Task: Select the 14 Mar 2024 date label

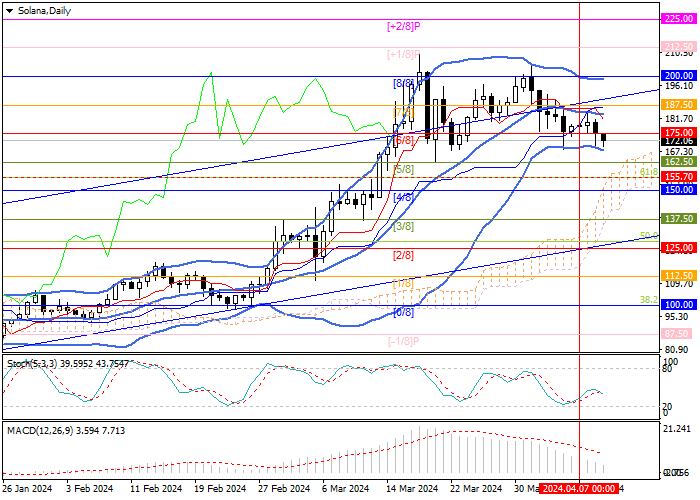Action: 412,488
